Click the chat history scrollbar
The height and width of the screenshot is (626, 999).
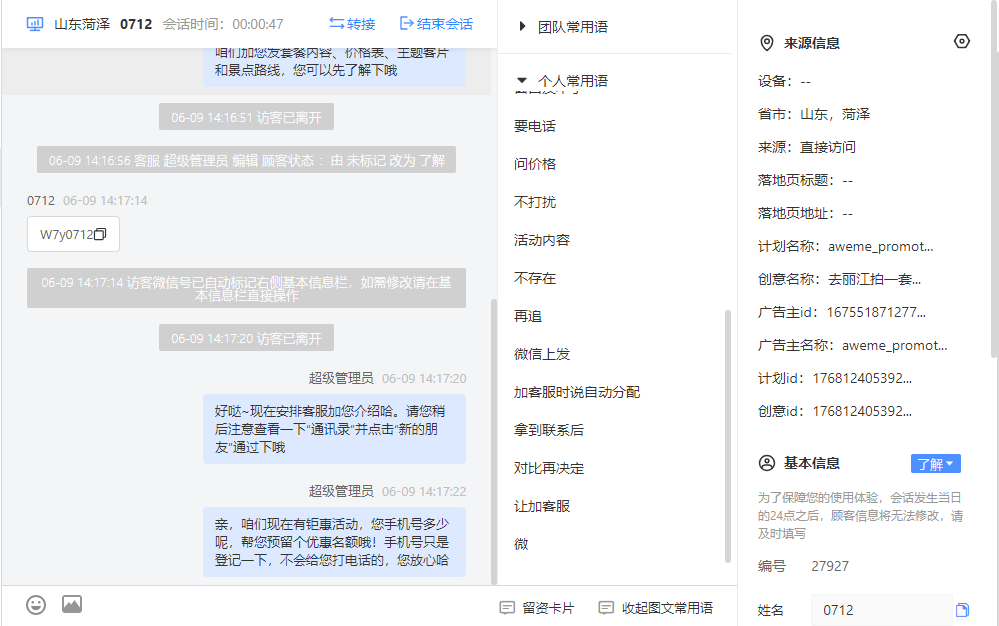click(494, 441)
